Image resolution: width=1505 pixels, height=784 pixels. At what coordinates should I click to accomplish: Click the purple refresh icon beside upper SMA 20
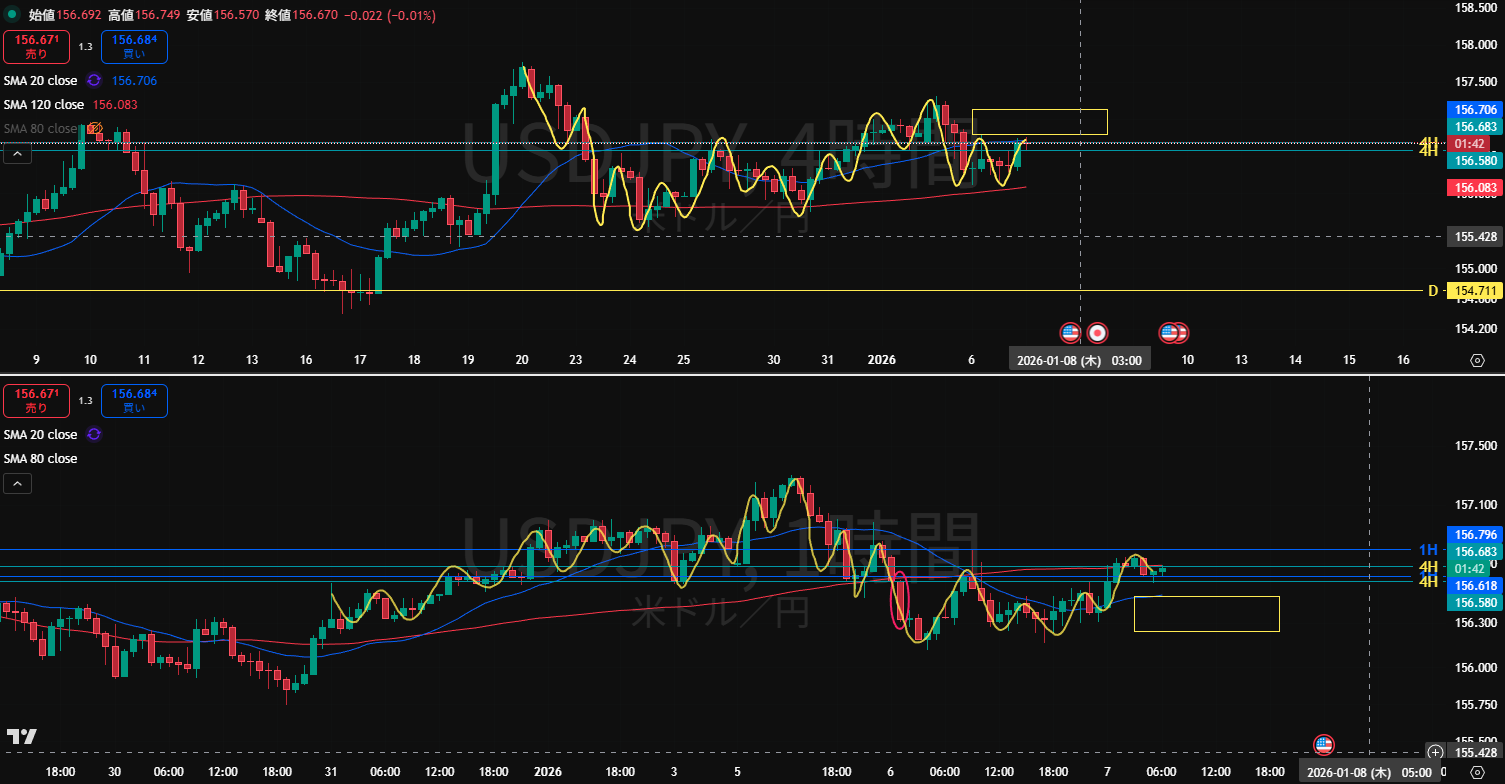point(94,80)
